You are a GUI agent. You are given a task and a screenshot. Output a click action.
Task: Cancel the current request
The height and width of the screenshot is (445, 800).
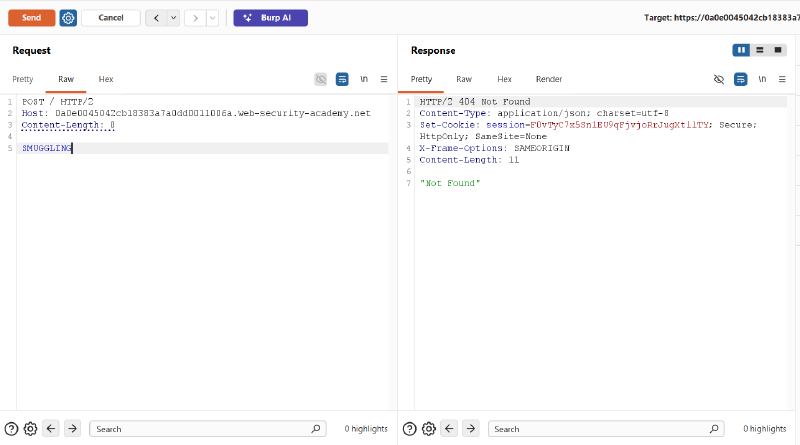pyautogui.click(x=111, y=18)
